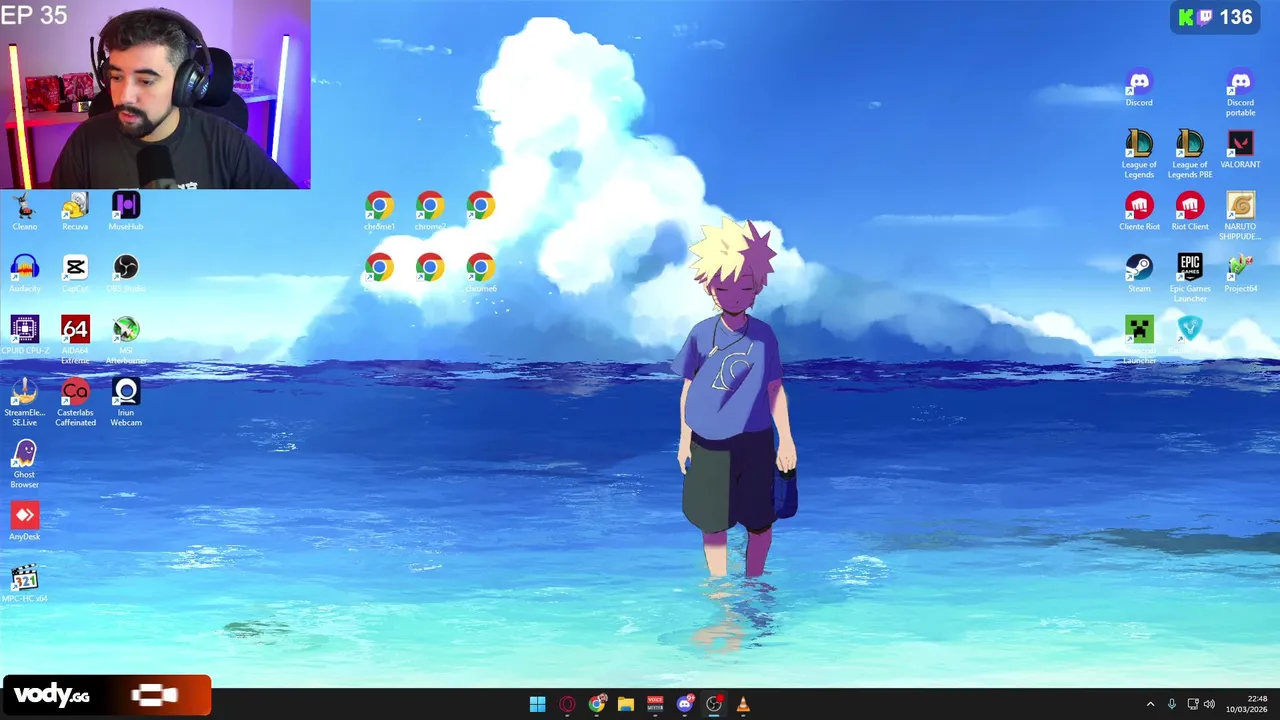The width and height of the screenshot is (1280, 720).
Task: Open Voicemeeter in the taskbar
Action: coord(655,704)
